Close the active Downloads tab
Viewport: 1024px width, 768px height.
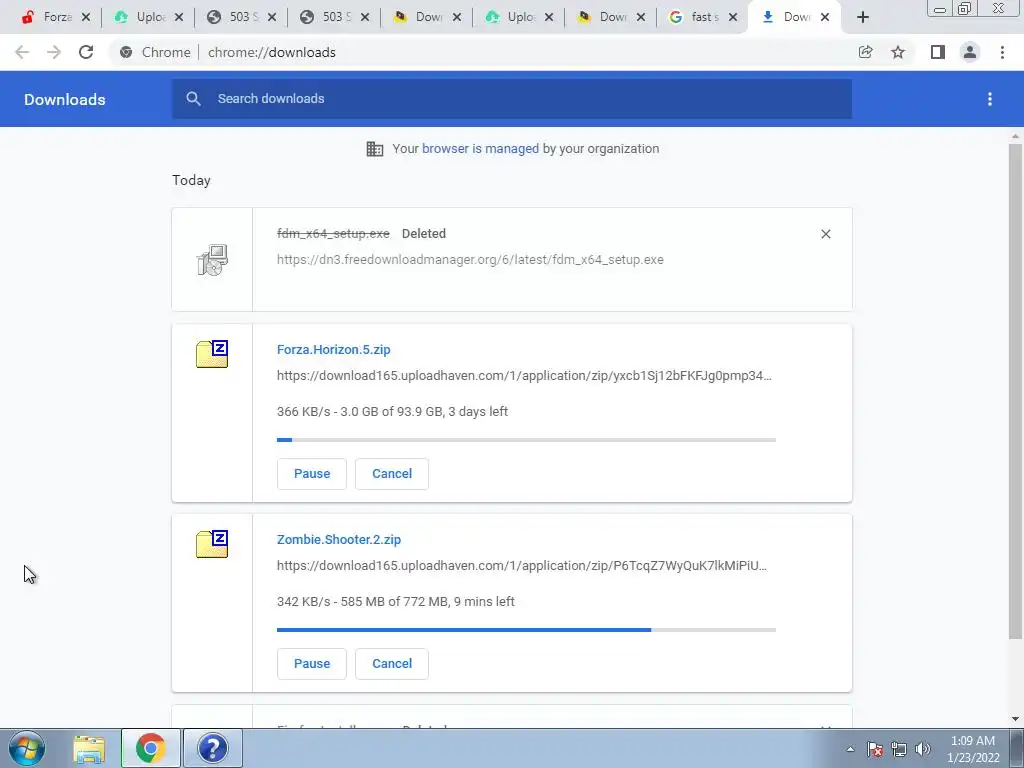click(x=825, y=18)
